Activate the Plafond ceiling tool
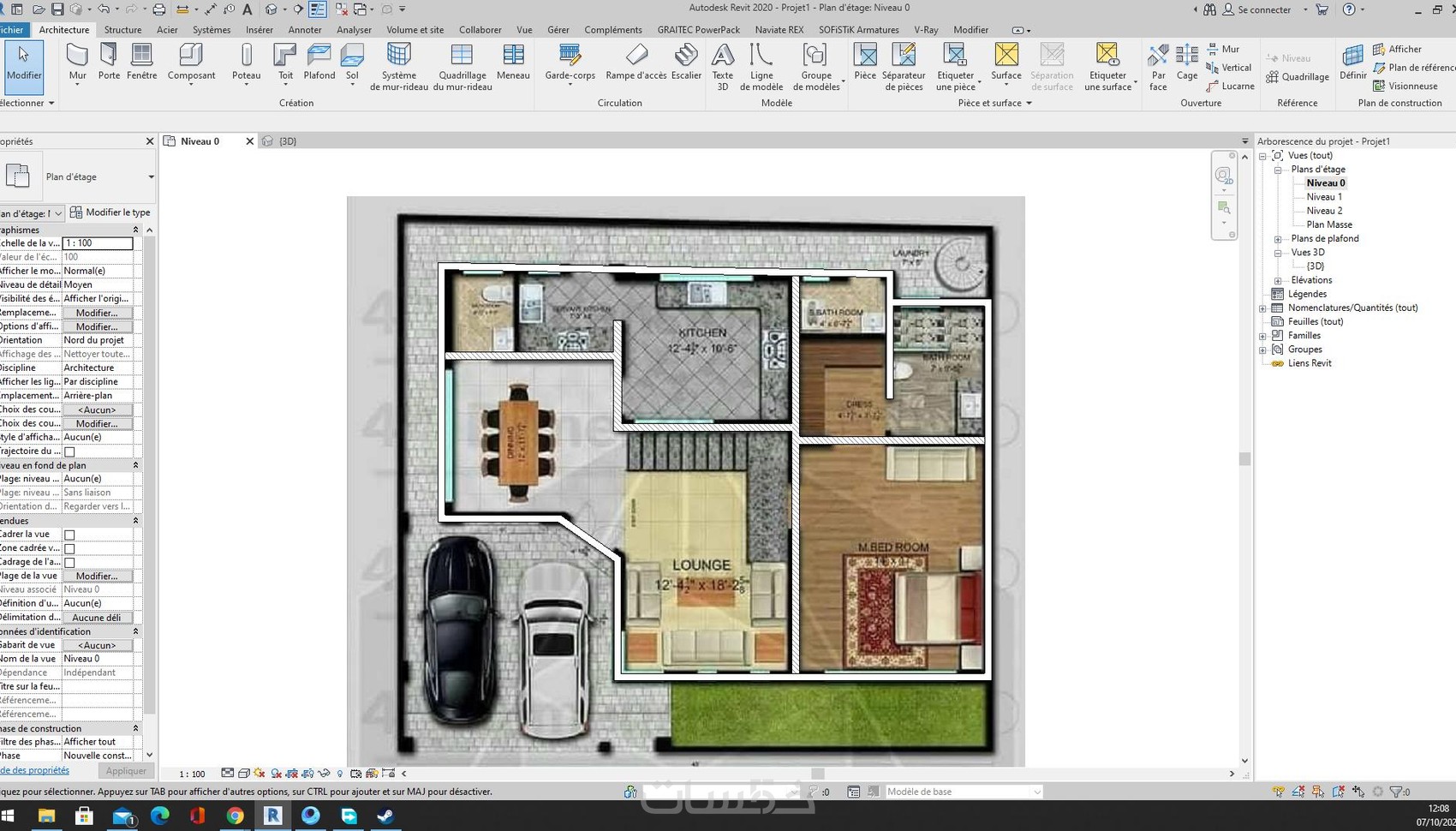 319,63
